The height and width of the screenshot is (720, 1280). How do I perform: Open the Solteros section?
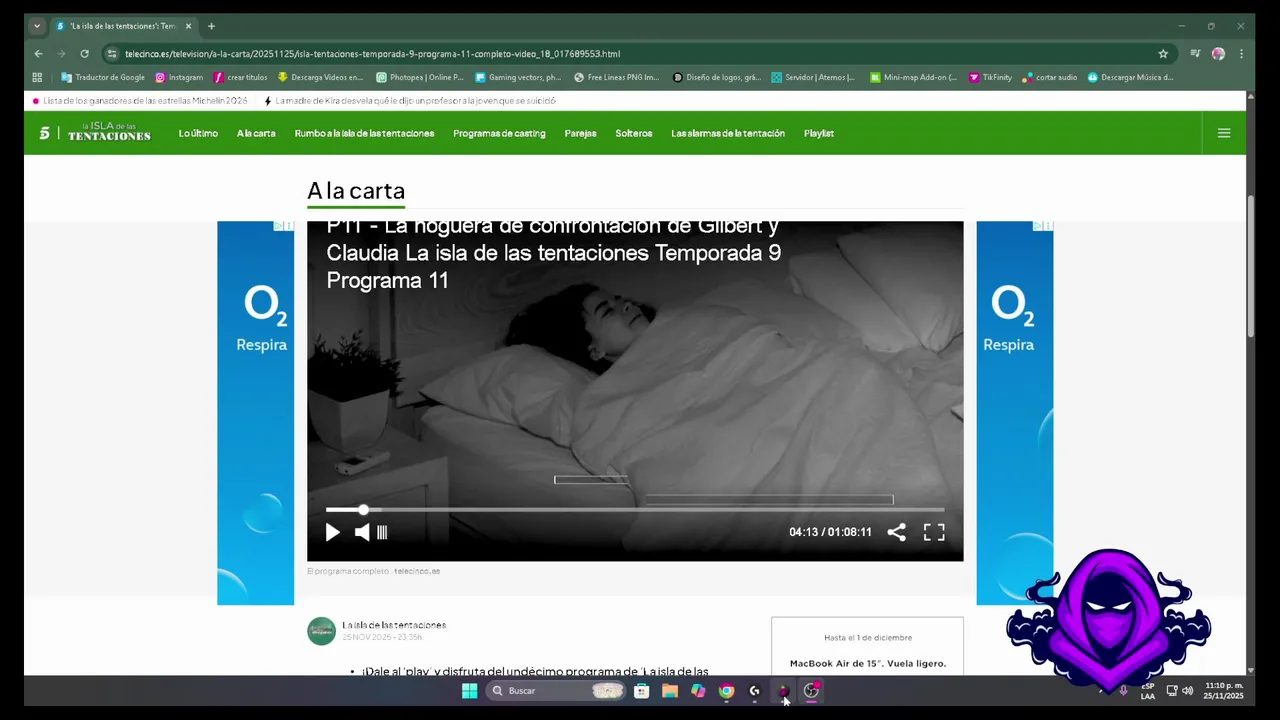[x=634, y=133]
